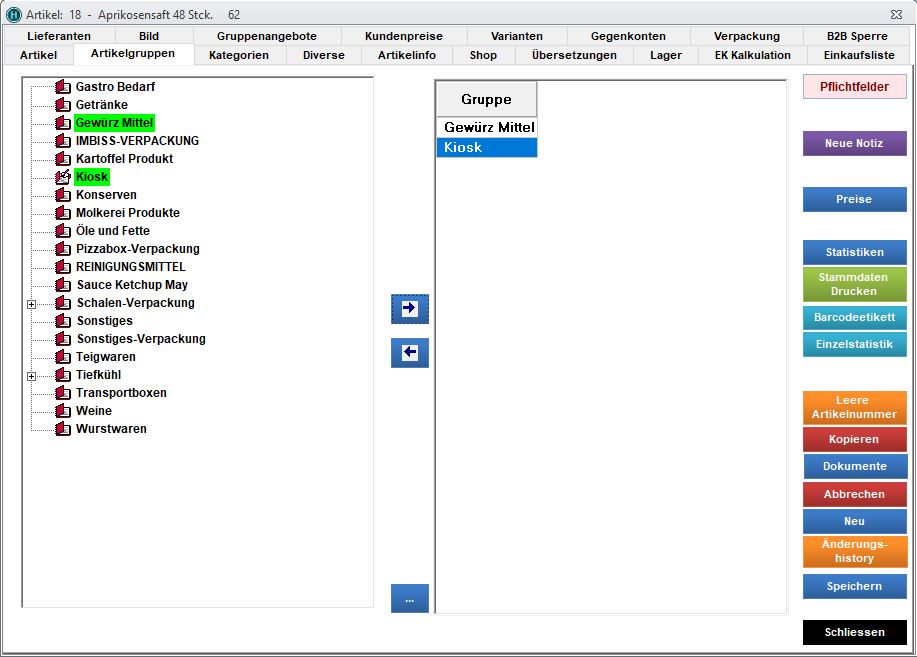Open the EK Kalkulation tab
Screen dimensions: 917x657
coord(752,55)
